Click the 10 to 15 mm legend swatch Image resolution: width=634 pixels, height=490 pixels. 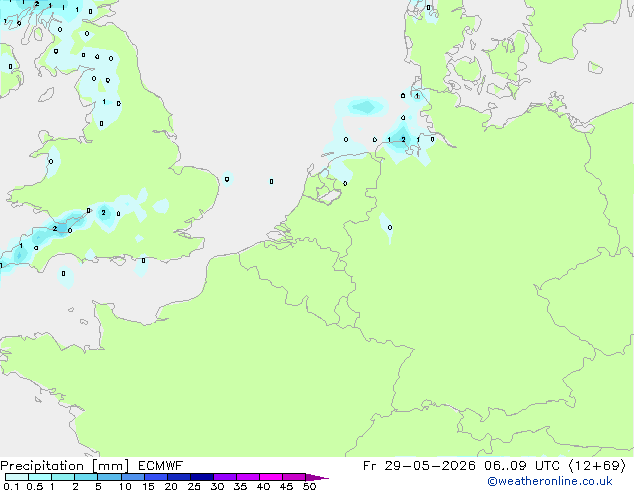click(x=132, y=477)
